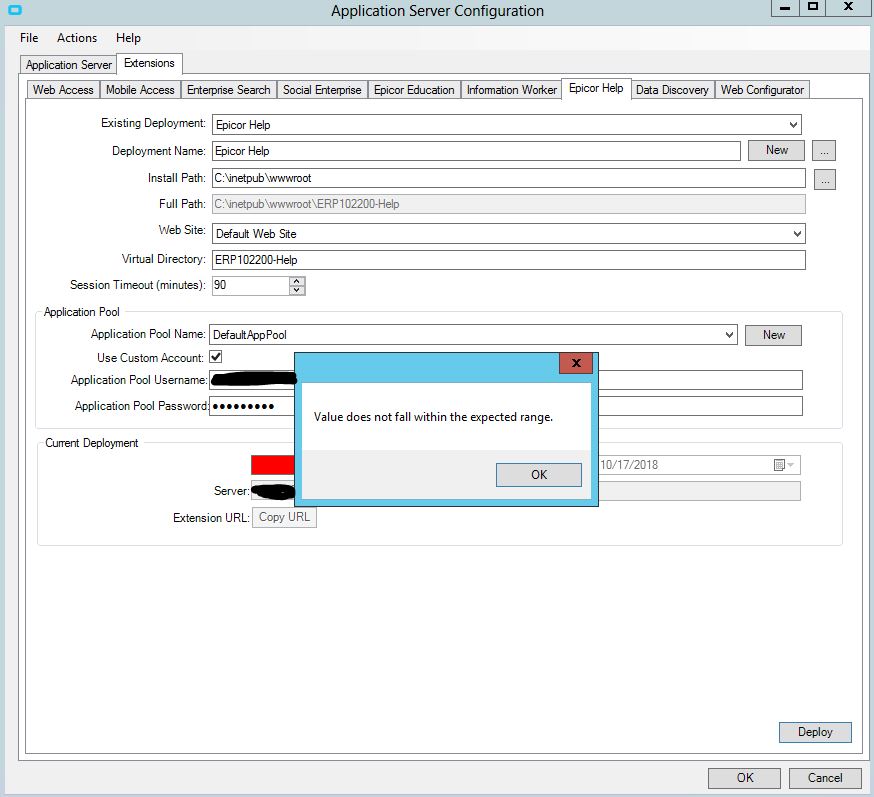Browse for deployment with the ellipsis button
This screenshot has height=797, width=874.
pos(824,150)
